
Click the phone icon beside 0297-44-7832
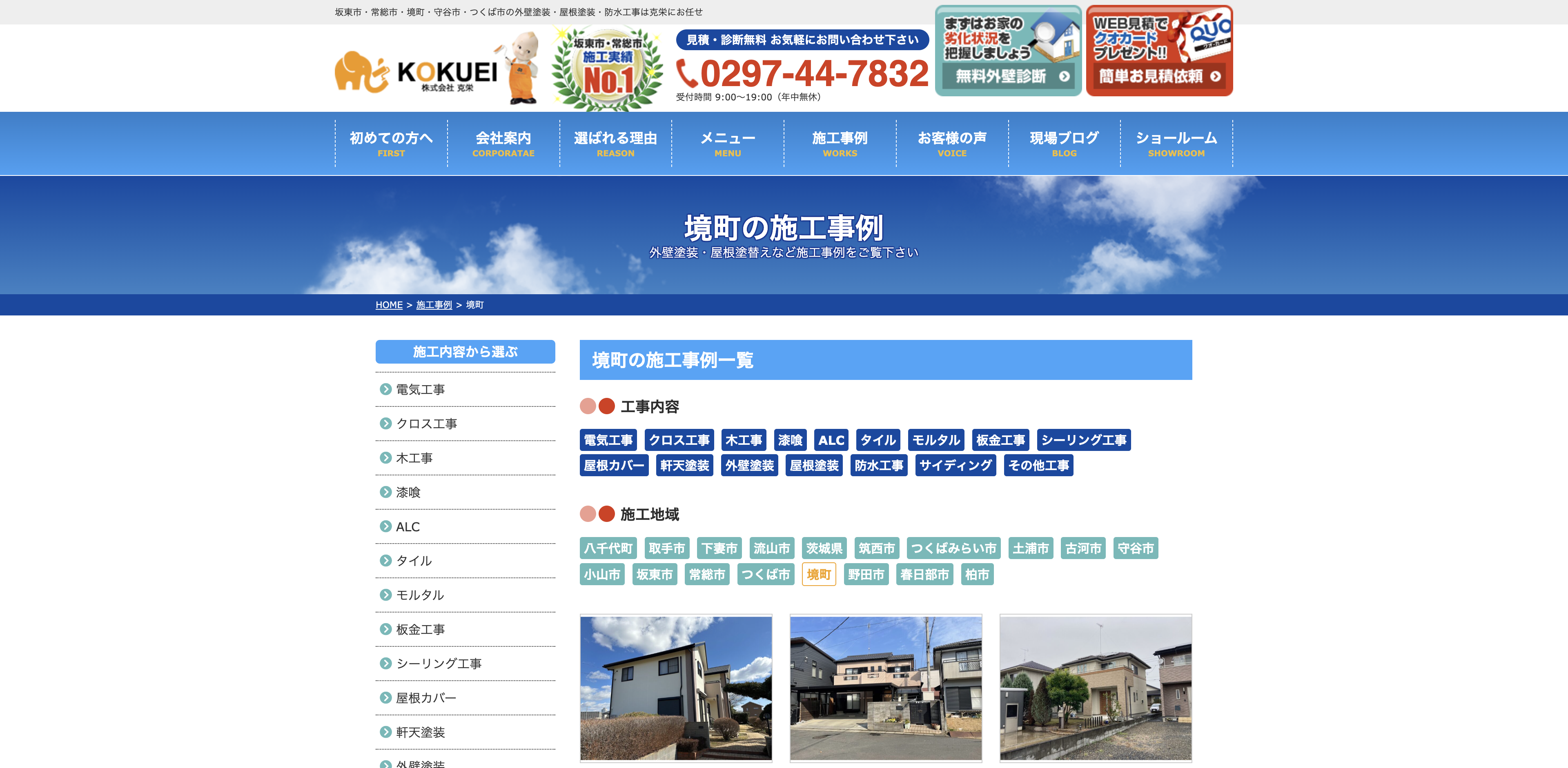pyautogui.click(x=686, y=73)
